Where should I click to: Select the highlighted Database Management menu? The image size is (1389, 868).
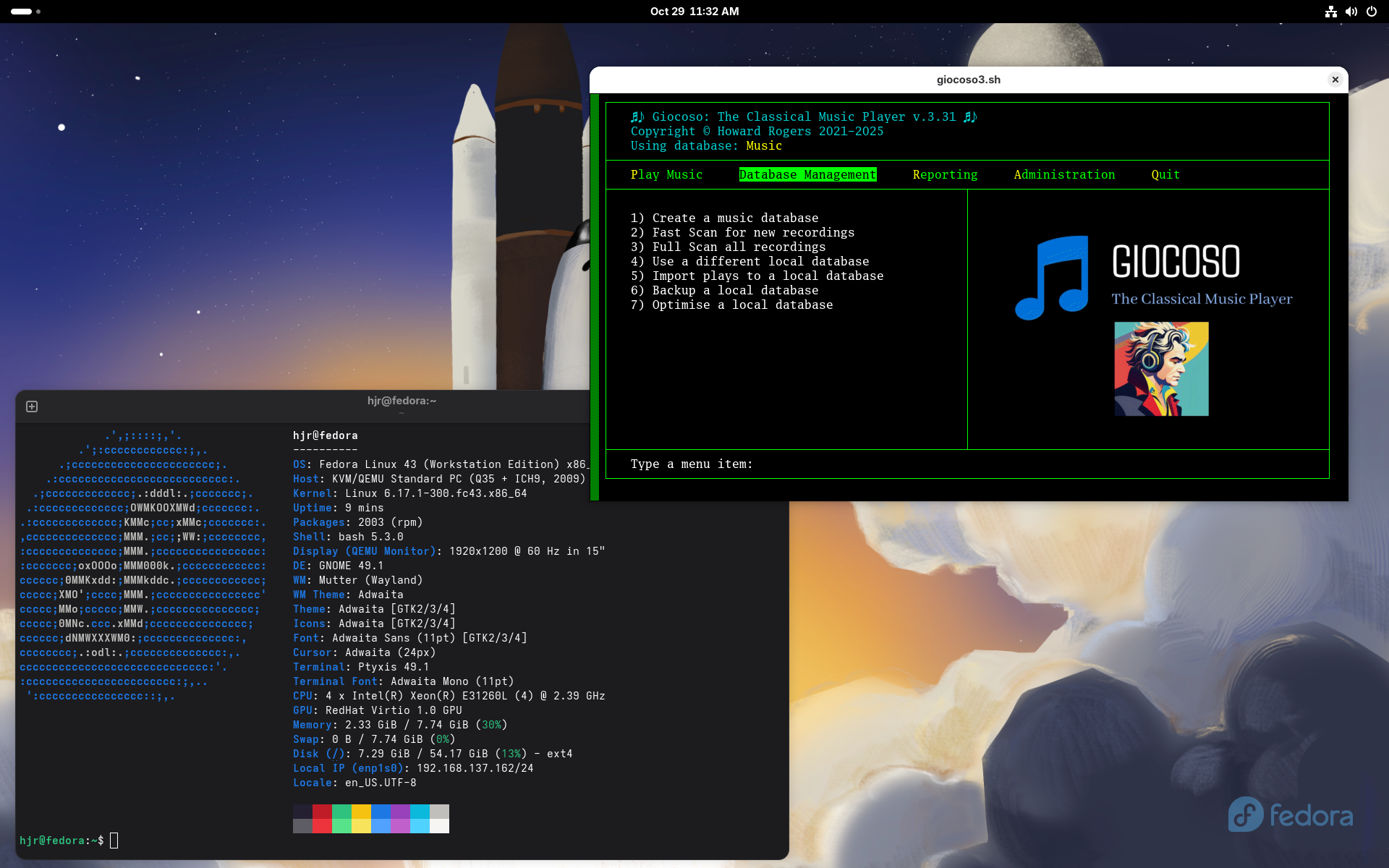tap(807, 174)
